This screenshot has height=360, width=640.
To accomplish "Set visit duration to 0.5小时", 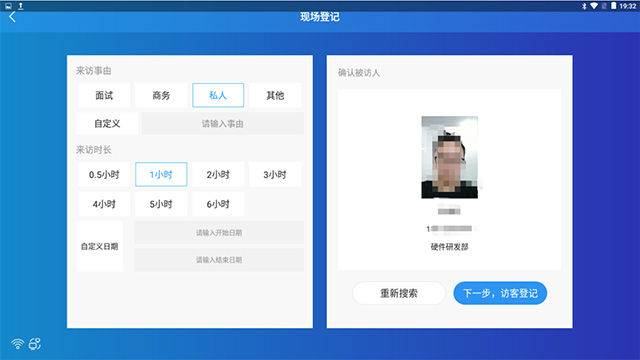I will click(104, 174).
